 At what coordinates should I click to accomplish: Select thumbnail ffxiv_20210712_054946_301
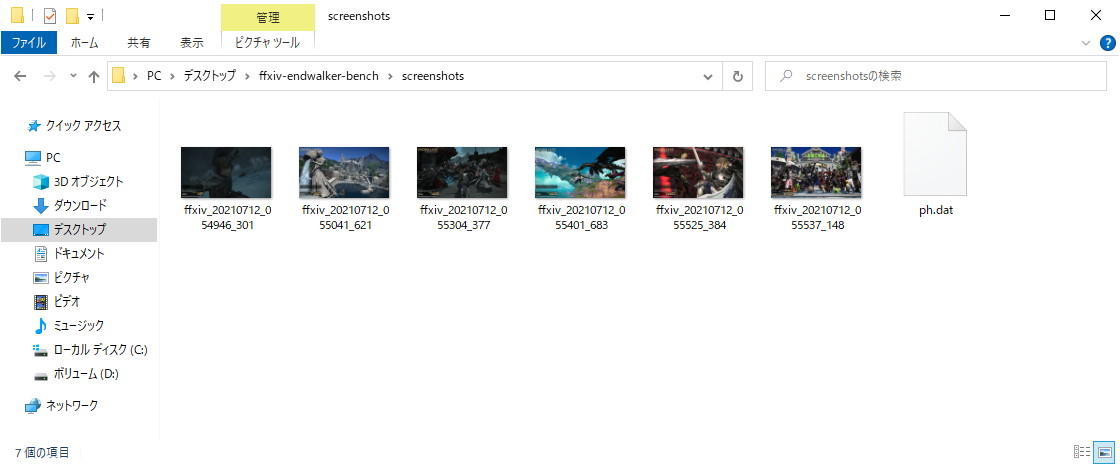(226, 172)
